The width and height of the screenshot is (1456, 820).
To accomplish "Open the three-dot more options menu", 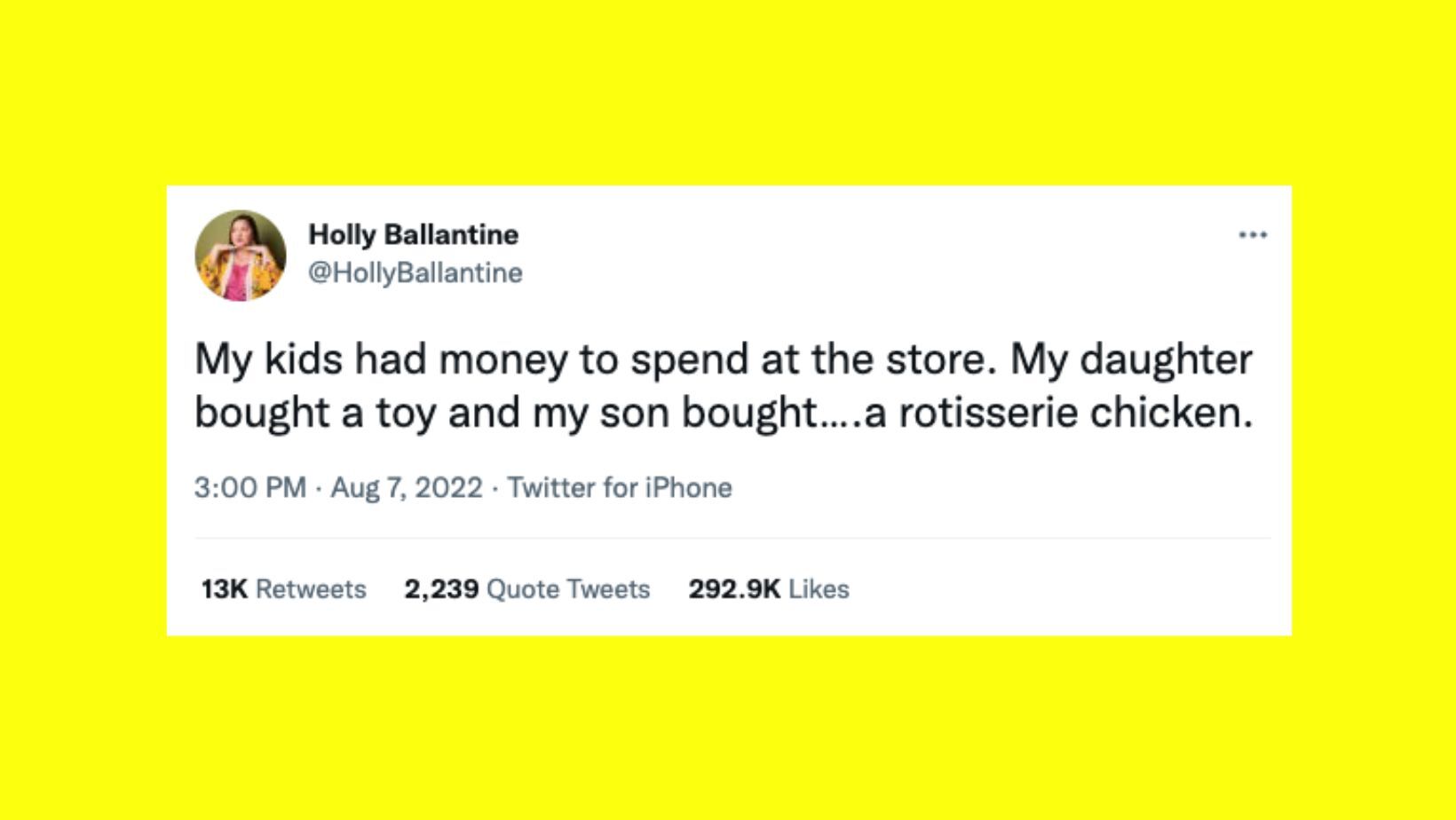I will [x=1252, y=235].
